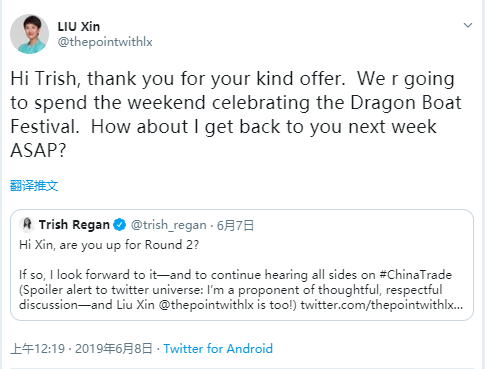
Task: Expand the tweet options chevron menu
Action: 468,25
